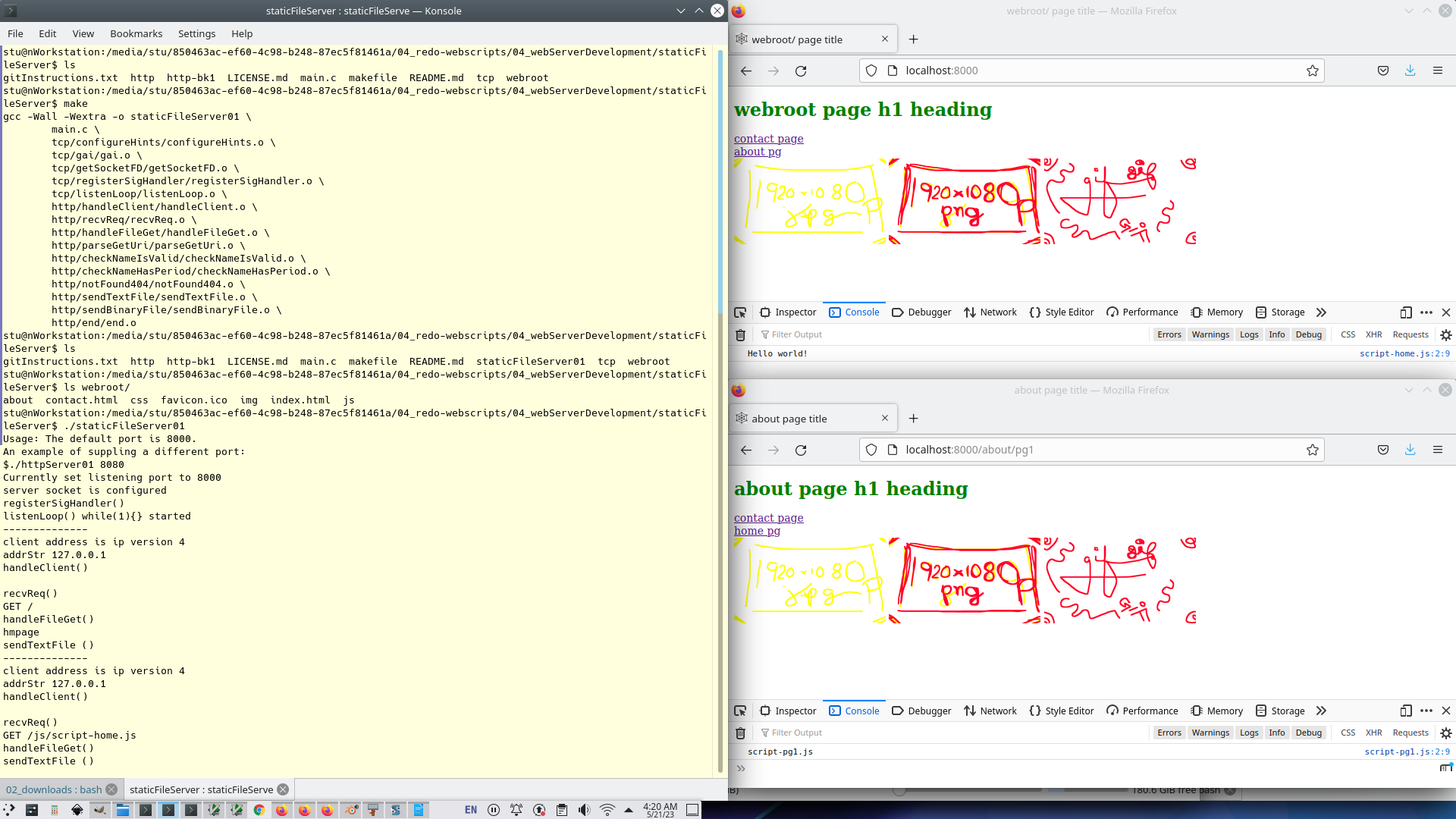Screen dimensions: 1456x819
Task: Toggle the Warnings filter in the bottom console
Action: (1210, 733)
